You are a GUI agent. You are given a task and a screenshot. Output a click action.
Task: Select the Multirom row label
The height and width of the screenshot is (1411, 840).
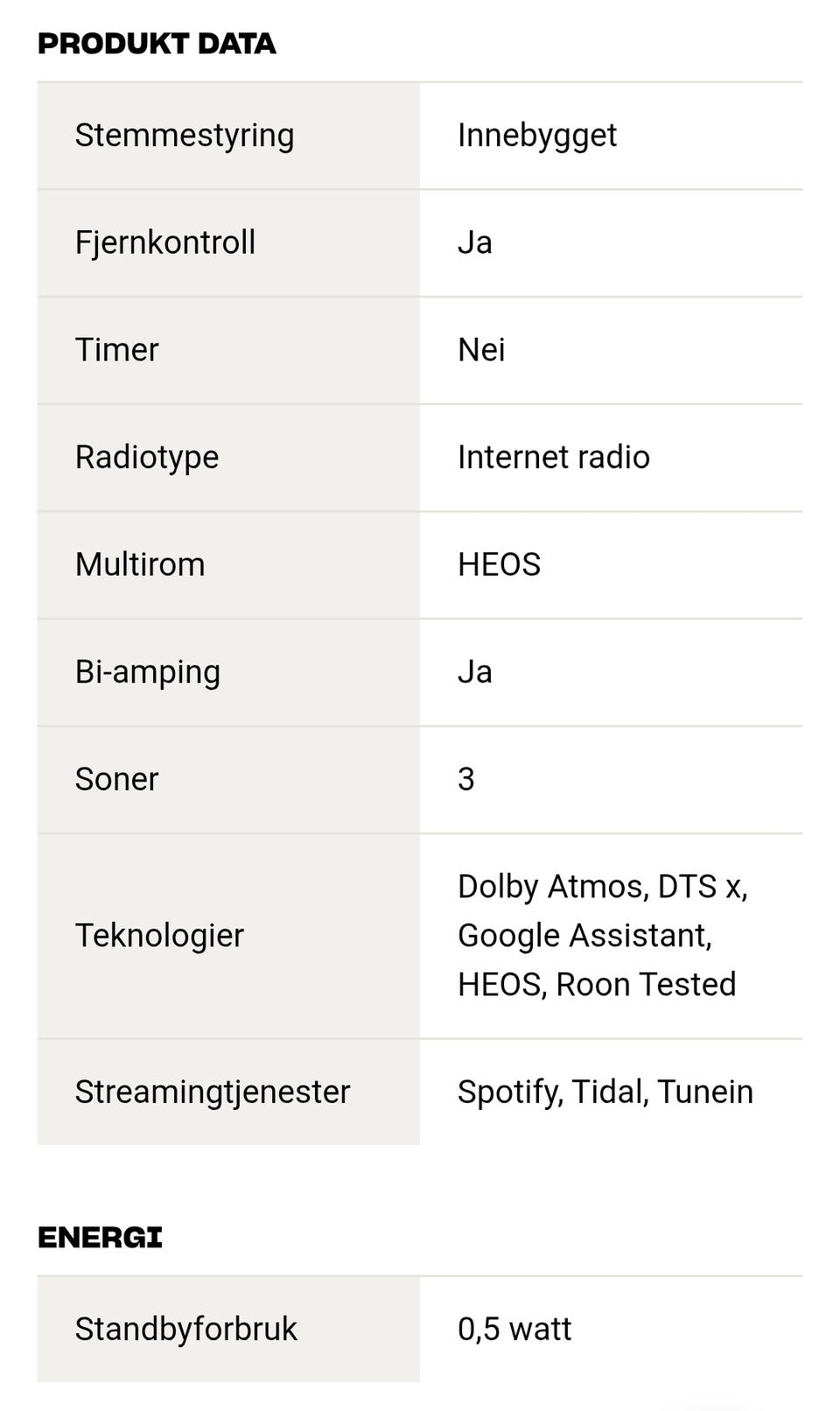pyautogui.click(x=140, y=565)
